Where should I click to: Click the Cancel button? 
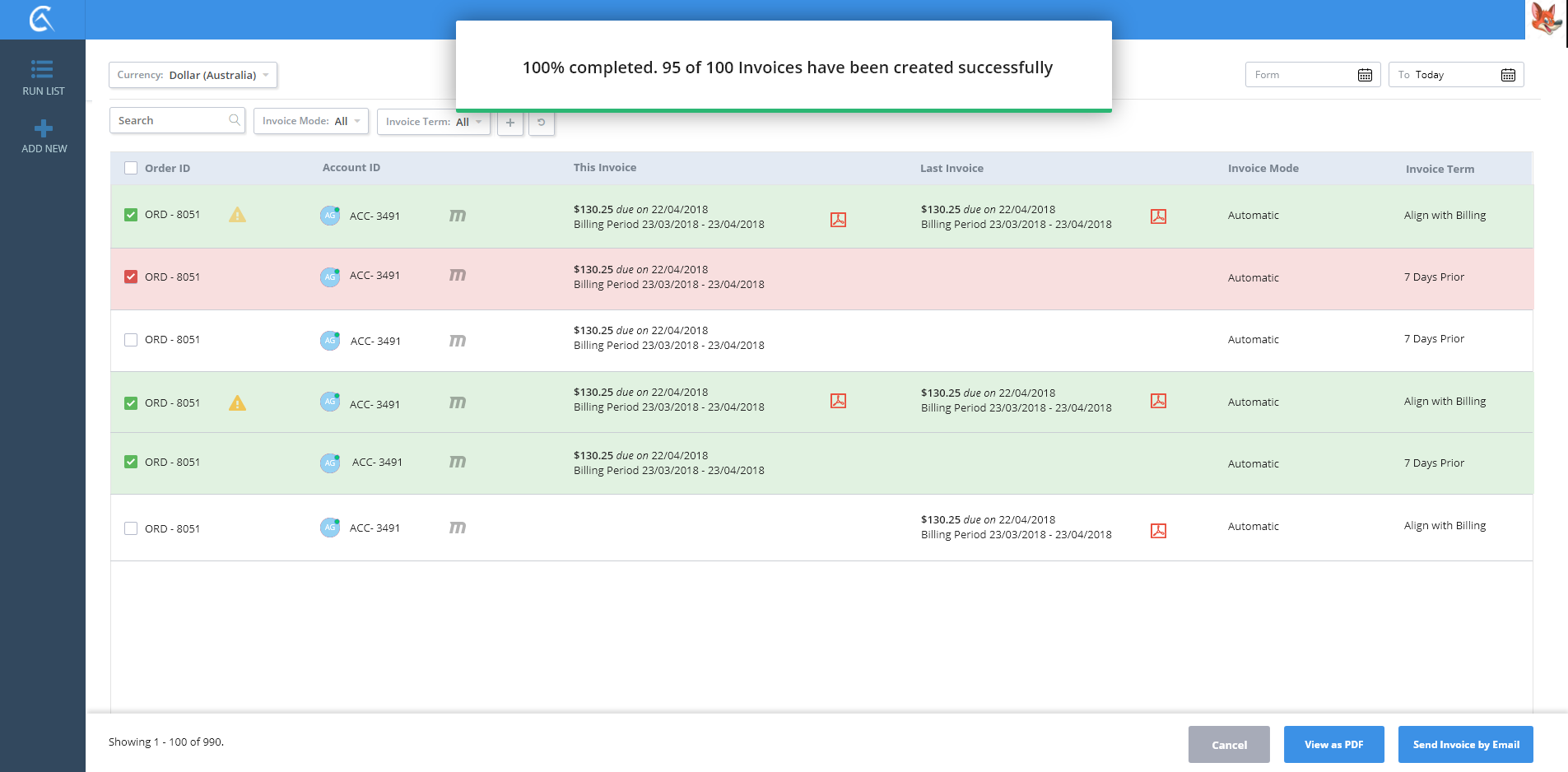tap(1228, 745)
